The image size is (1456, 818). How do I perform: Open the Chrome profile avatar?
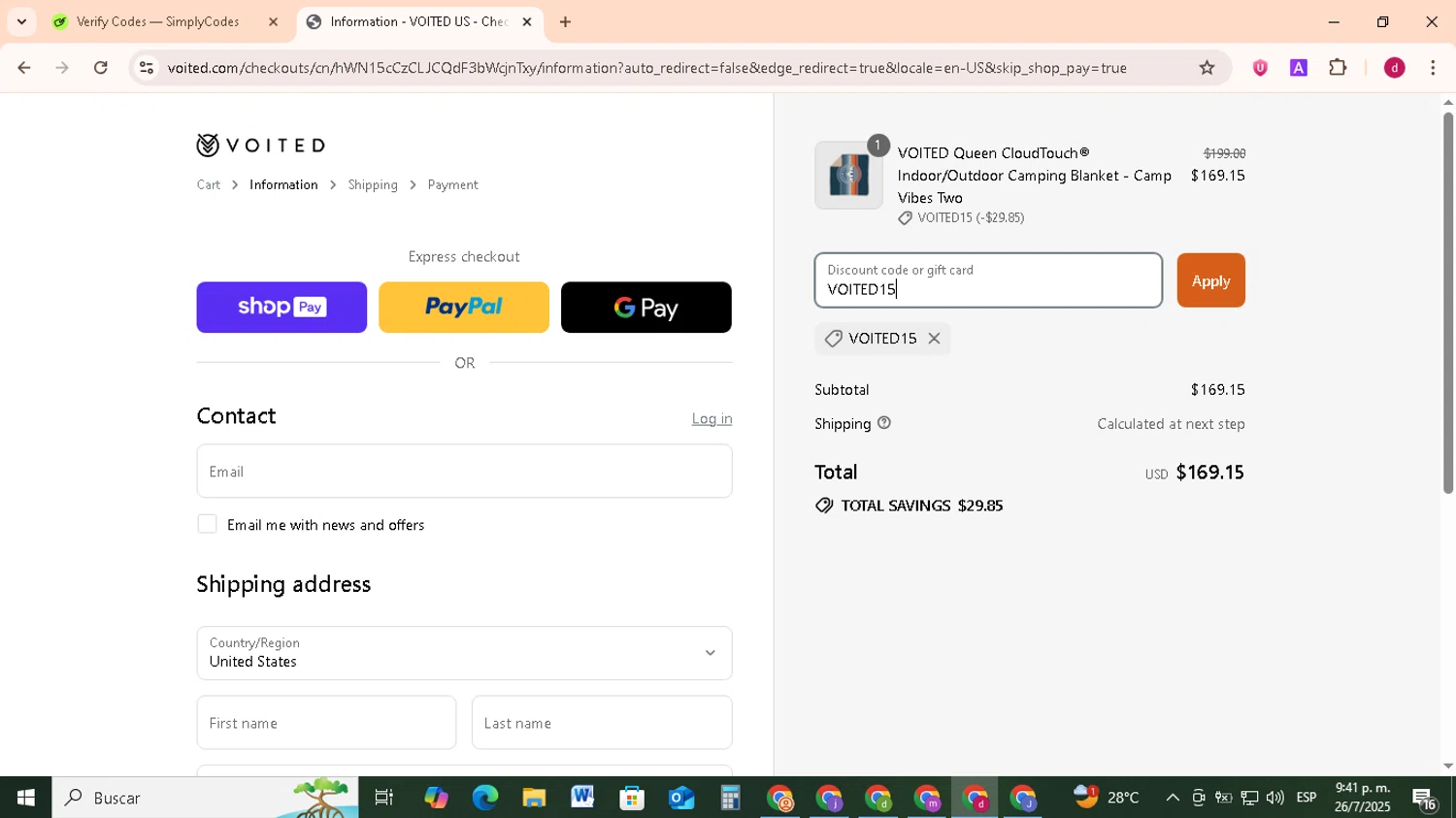point(1395,68)
